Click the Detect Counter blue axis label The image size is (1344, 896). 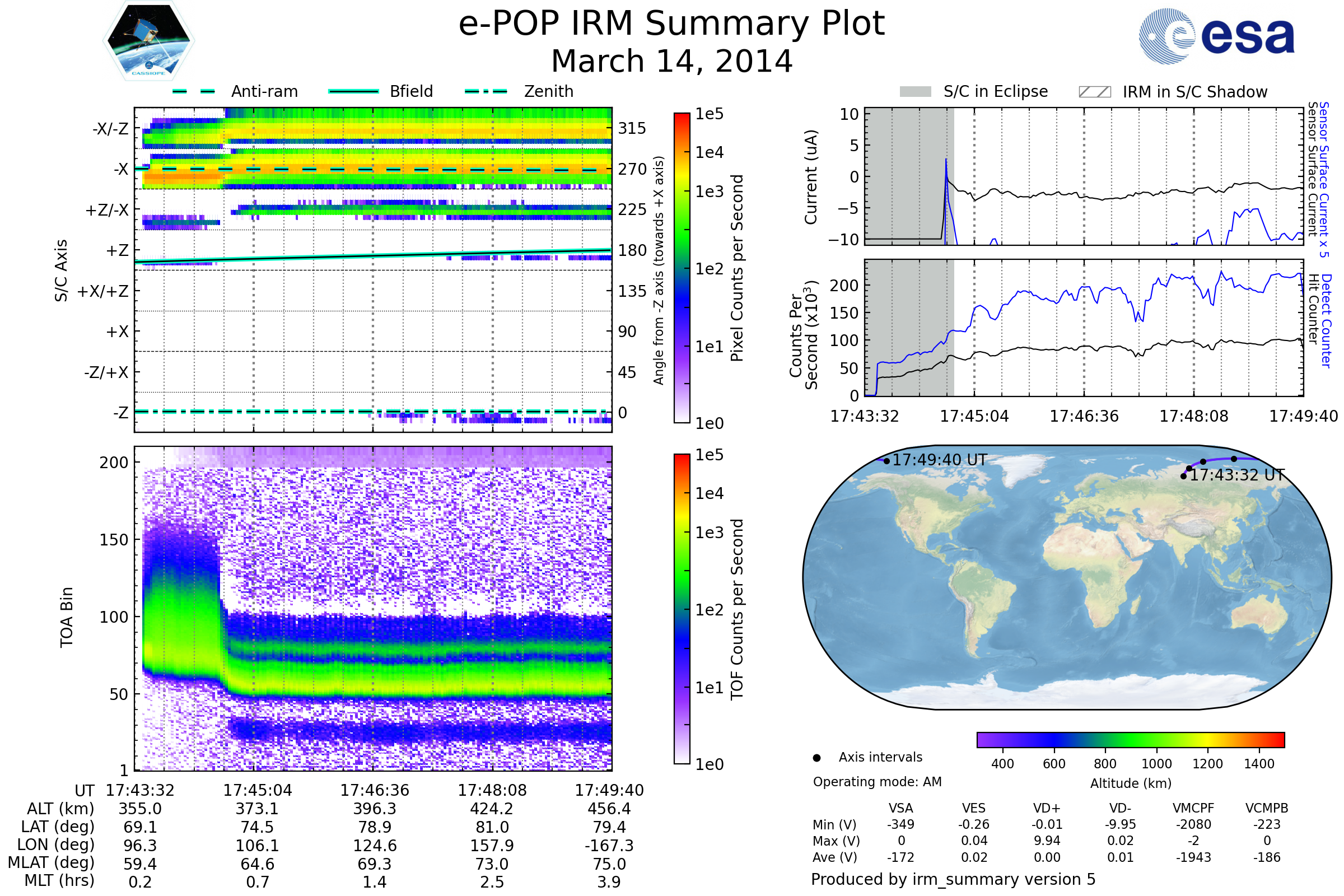1326,321
